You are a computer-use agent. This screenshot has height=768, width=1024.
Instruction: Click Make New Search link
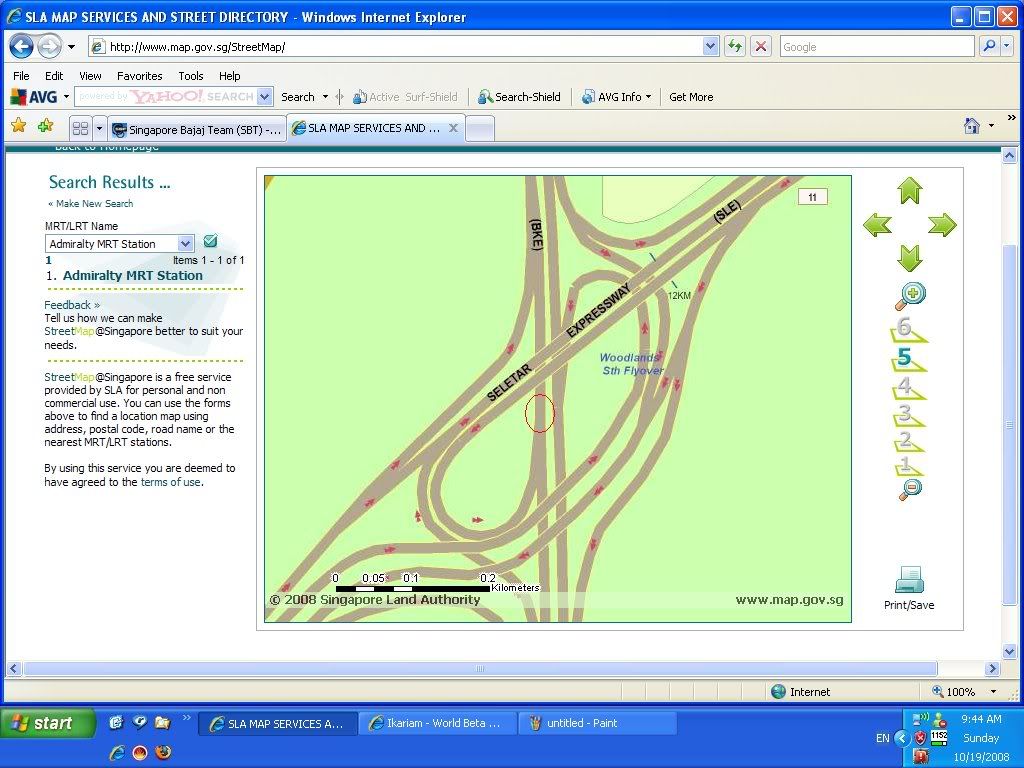pos(94,204)
